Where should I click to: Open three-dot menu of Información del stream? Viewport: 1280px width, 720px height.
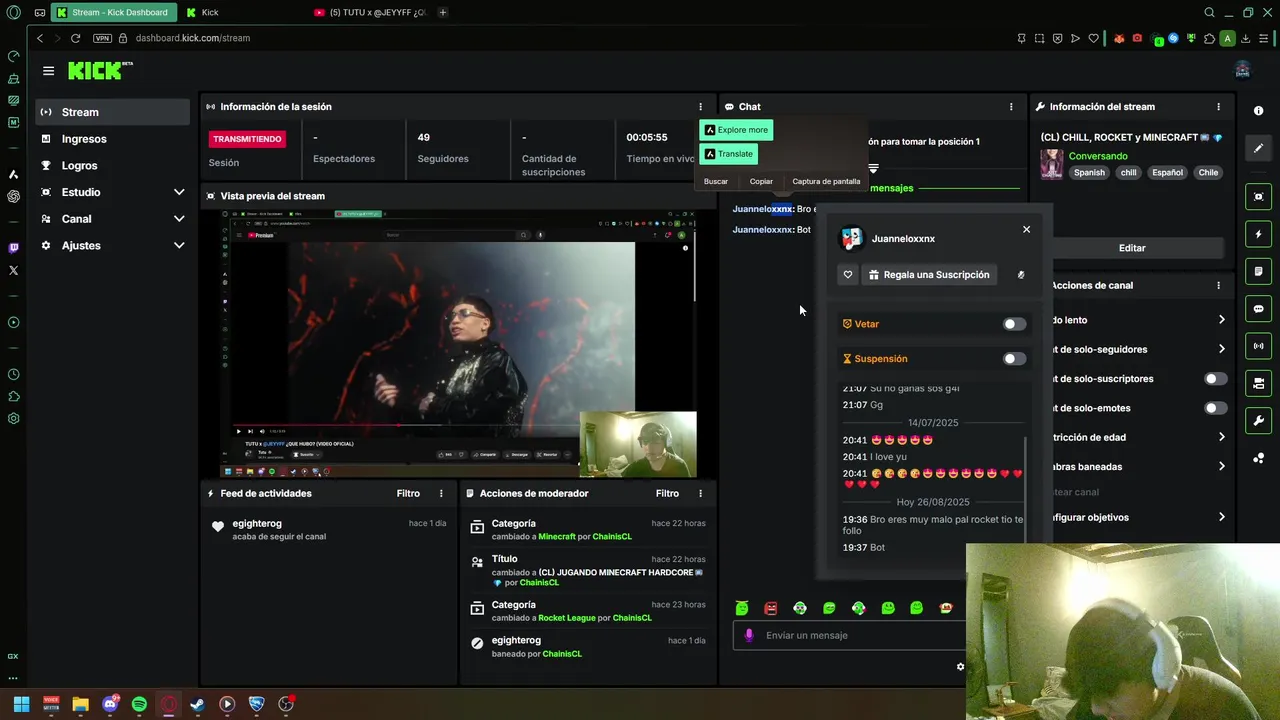[x=1218, y=107]
